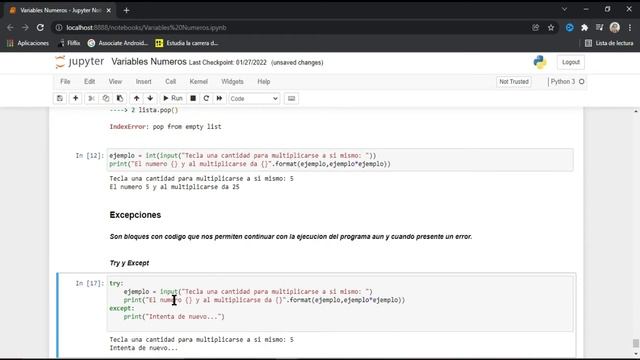
Task: Click the notebook vertical scrollbar thumb
Action: coord(636,343)
